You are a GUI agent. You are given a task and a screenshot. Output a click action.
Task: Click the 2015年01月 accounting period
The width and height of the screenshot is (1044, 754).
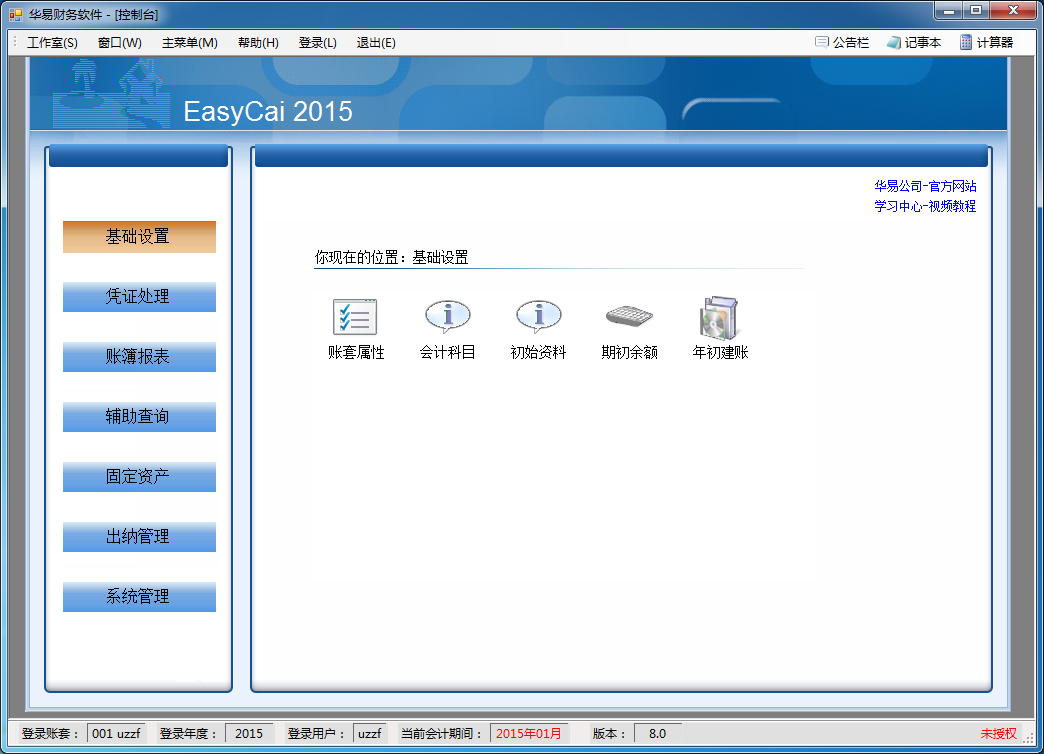(x=529, y=733)
